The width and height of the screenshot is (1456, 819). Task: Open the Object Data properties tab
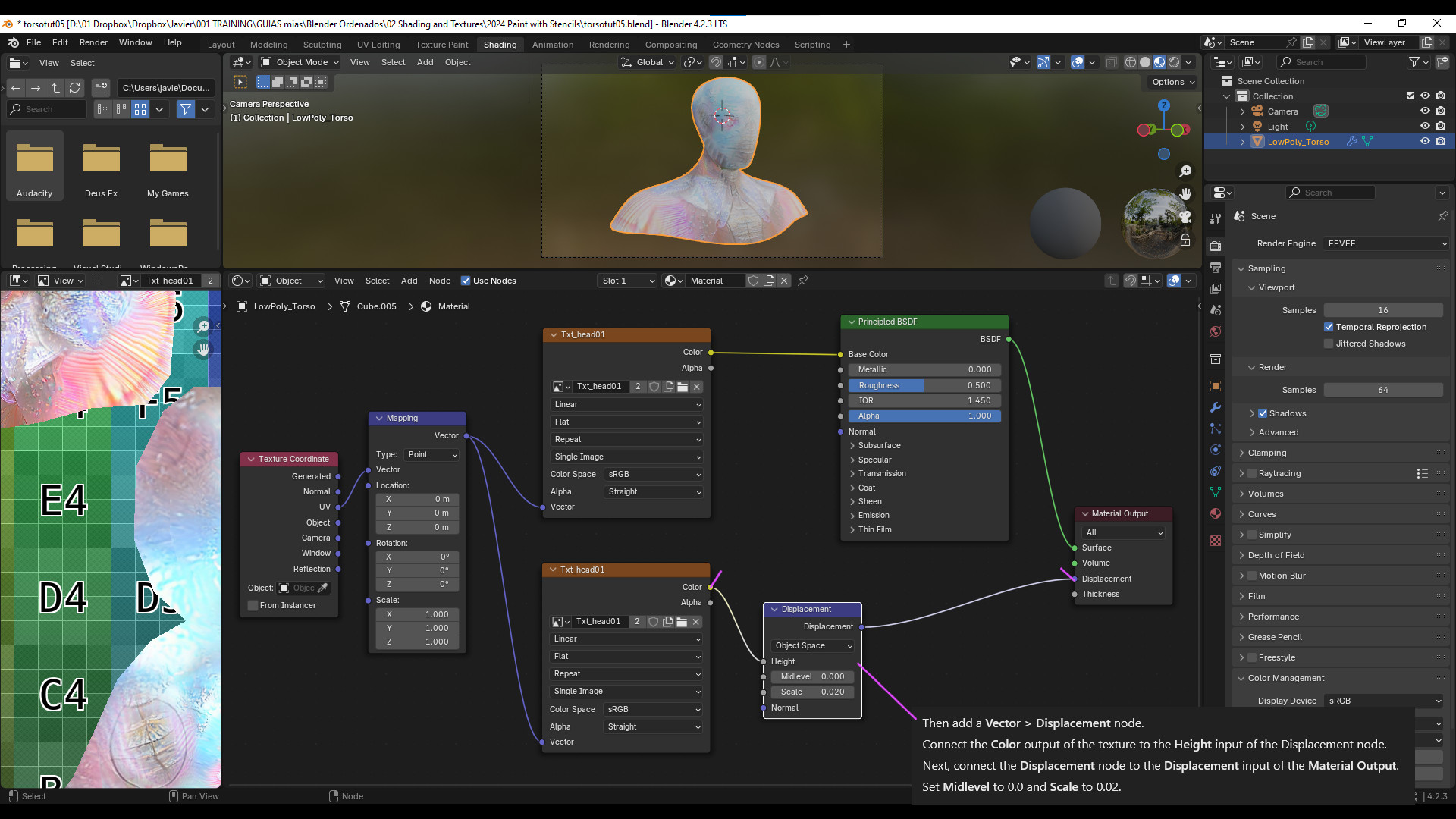point(1216,492)
